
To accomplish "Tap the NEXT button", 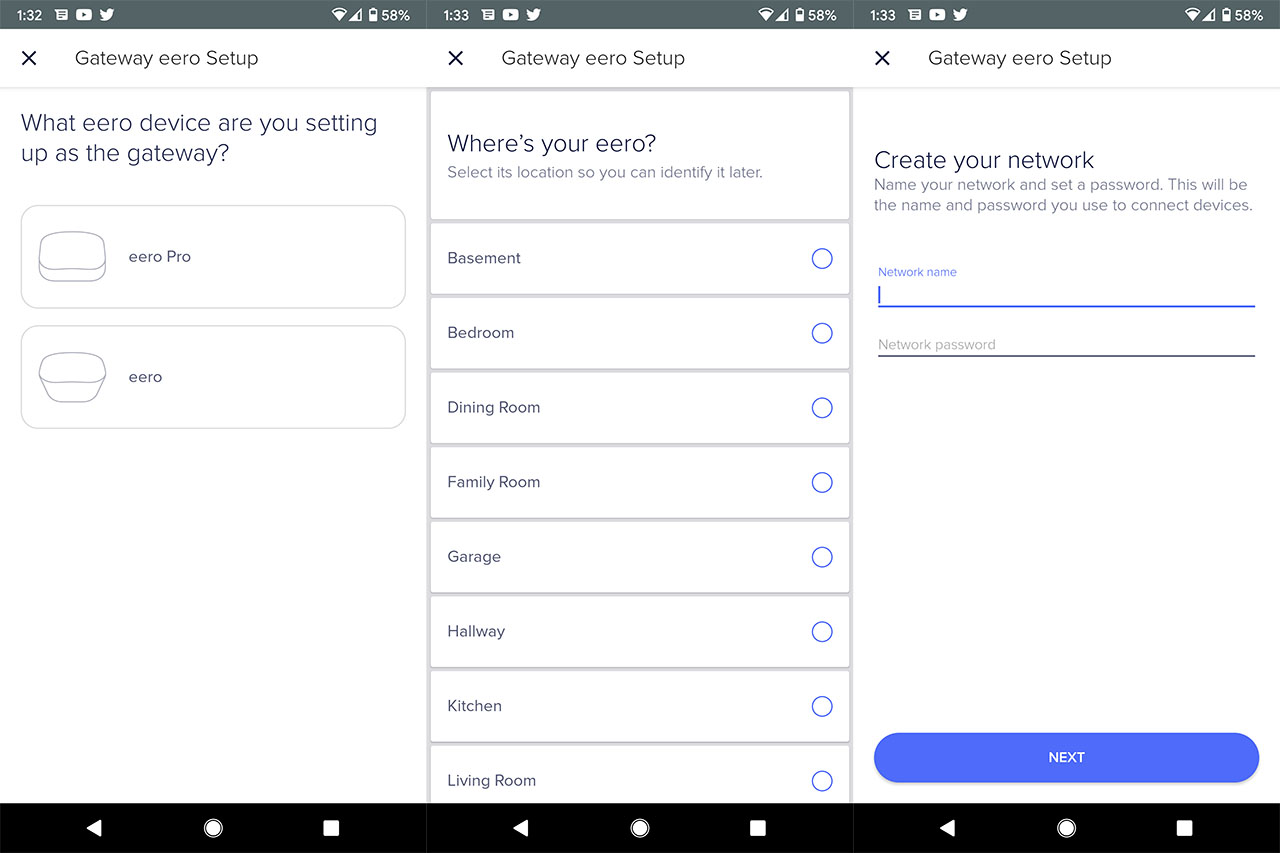I will click(1066, 757).
